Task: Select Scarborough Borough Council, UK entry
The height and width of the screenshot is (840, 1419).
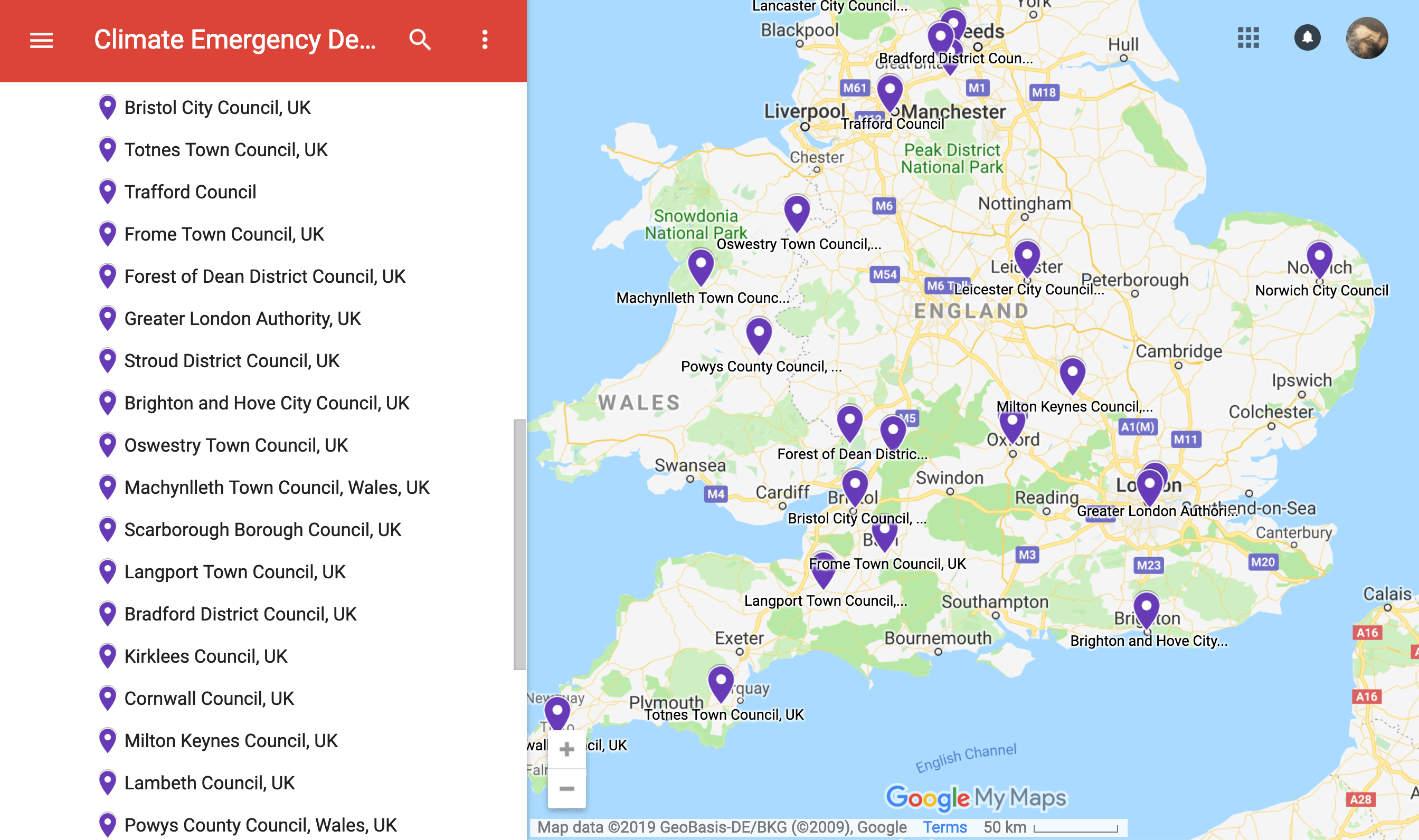Action: coord(263,530)
